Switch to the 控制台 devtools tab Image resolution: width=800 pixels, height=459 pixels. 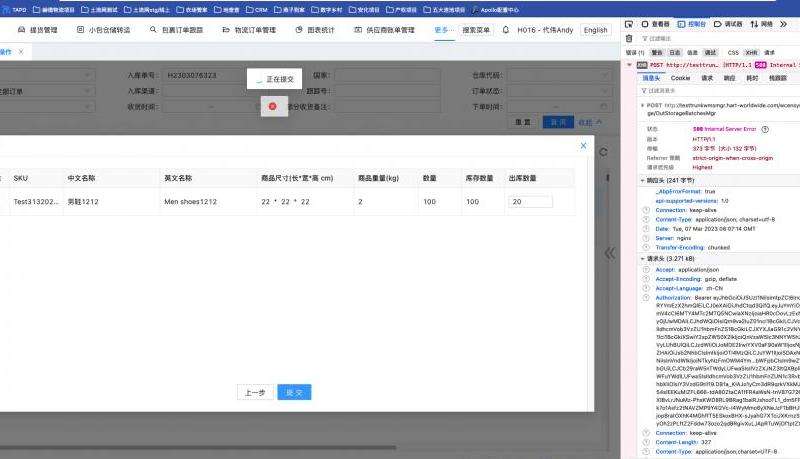pyautogui.click(x=691, y=24)
